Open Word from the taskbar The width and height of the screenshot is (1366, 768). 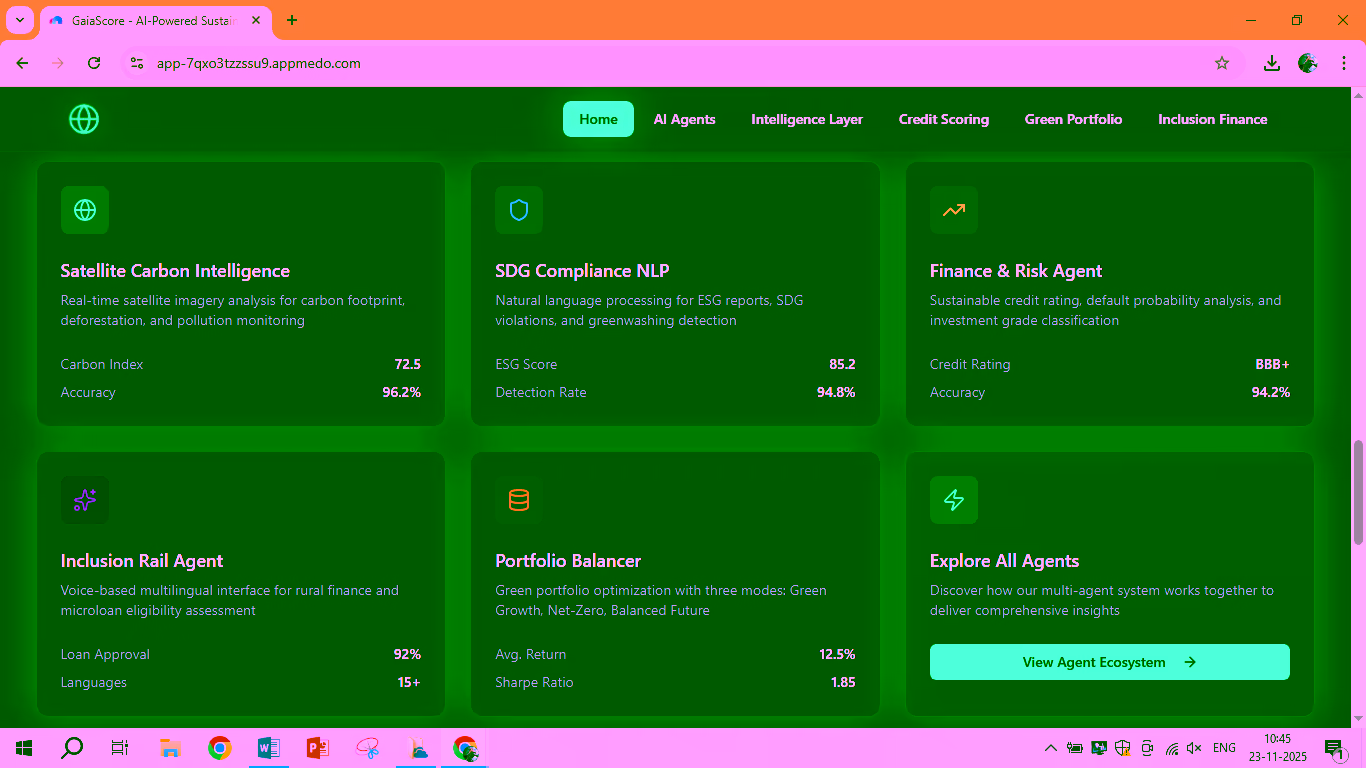(x=268, y=748)
